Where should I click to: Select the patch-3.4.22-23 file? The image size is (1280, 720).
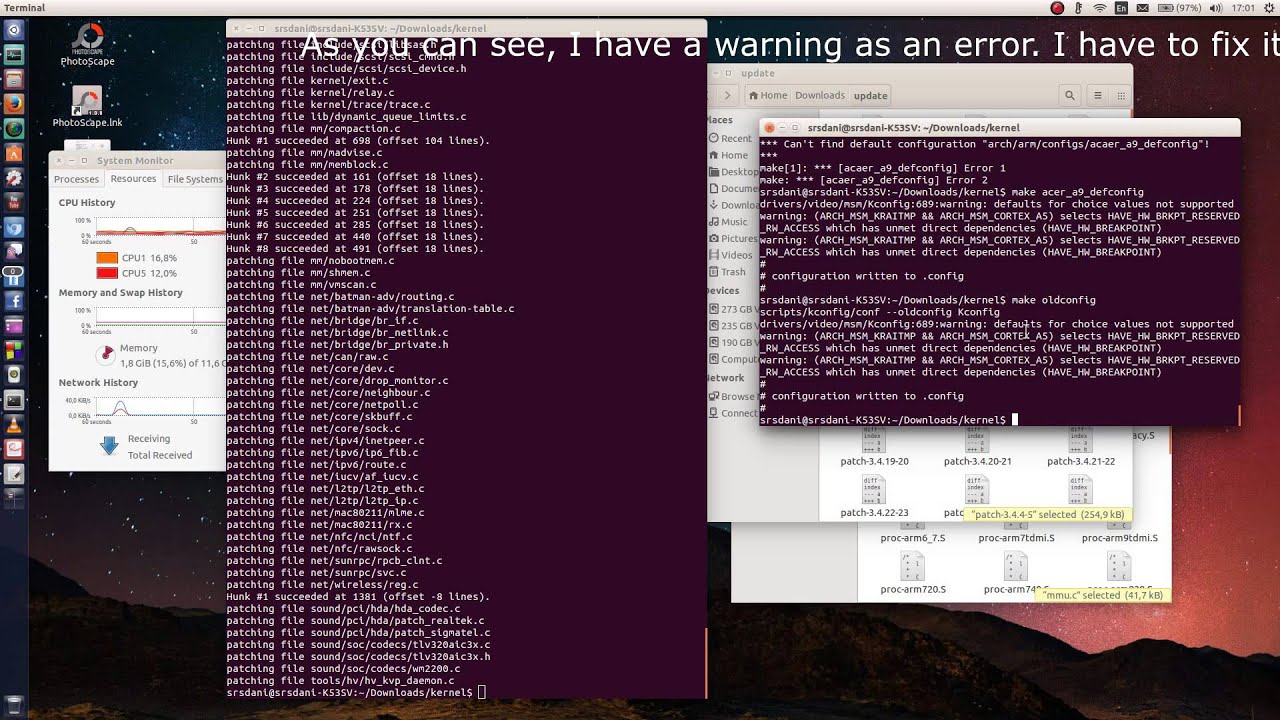coord(874,497)
